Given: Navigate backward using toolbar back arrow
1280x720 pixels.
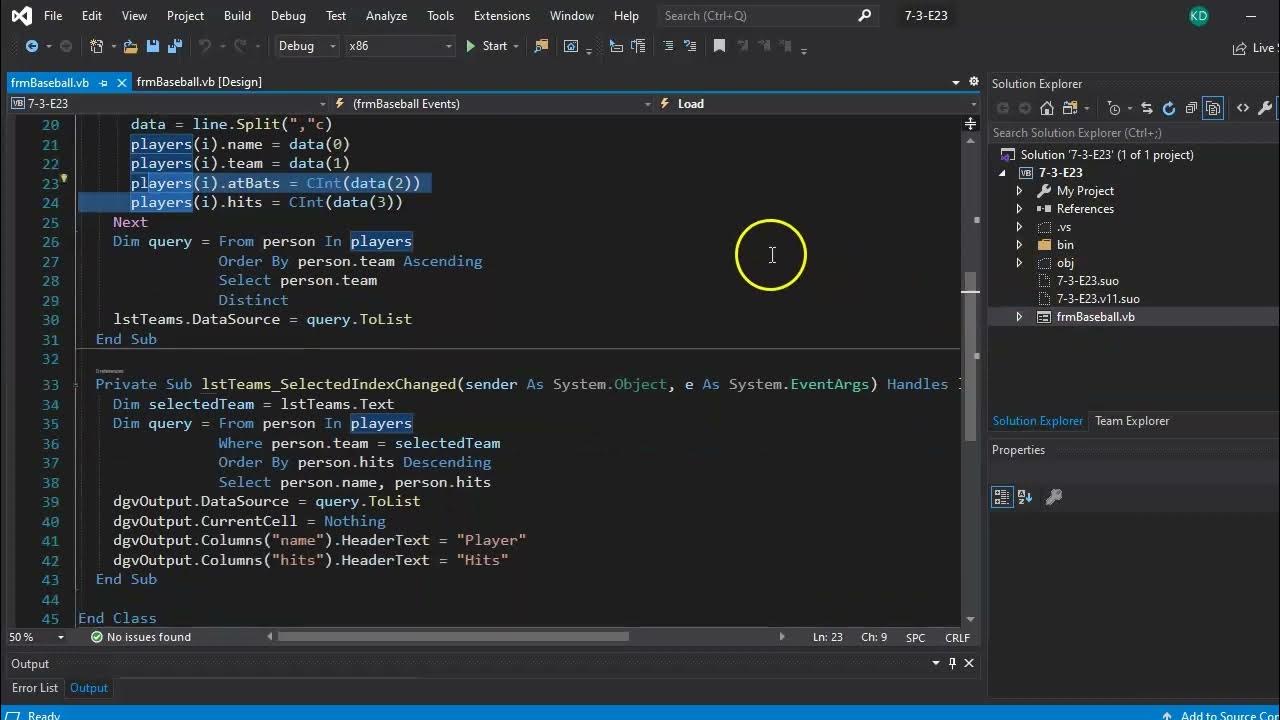Looking at the screenshot, I should pyautogui.click(x=31, y=46).
